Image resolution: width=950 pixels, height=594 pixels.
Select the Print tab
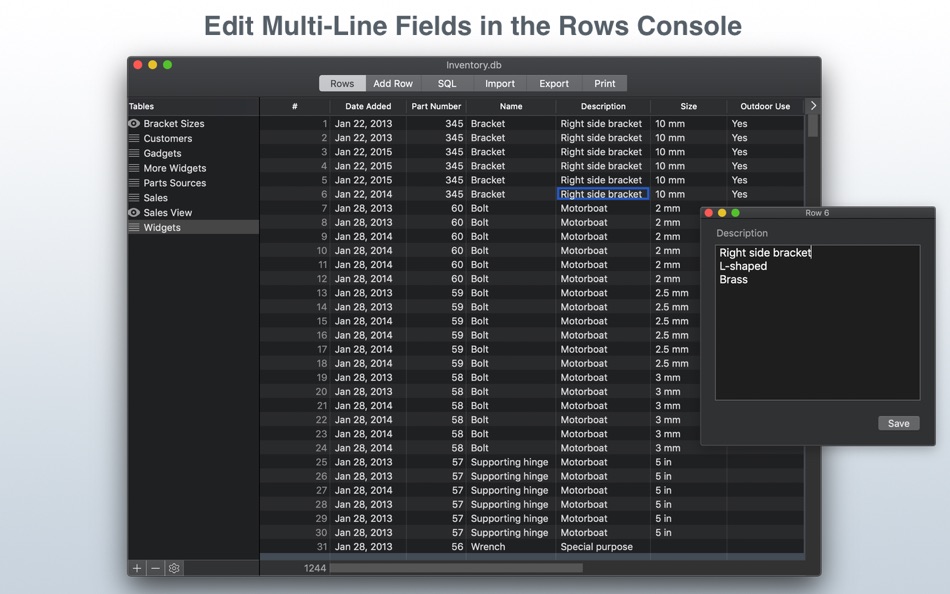click(x=605, y=84)
